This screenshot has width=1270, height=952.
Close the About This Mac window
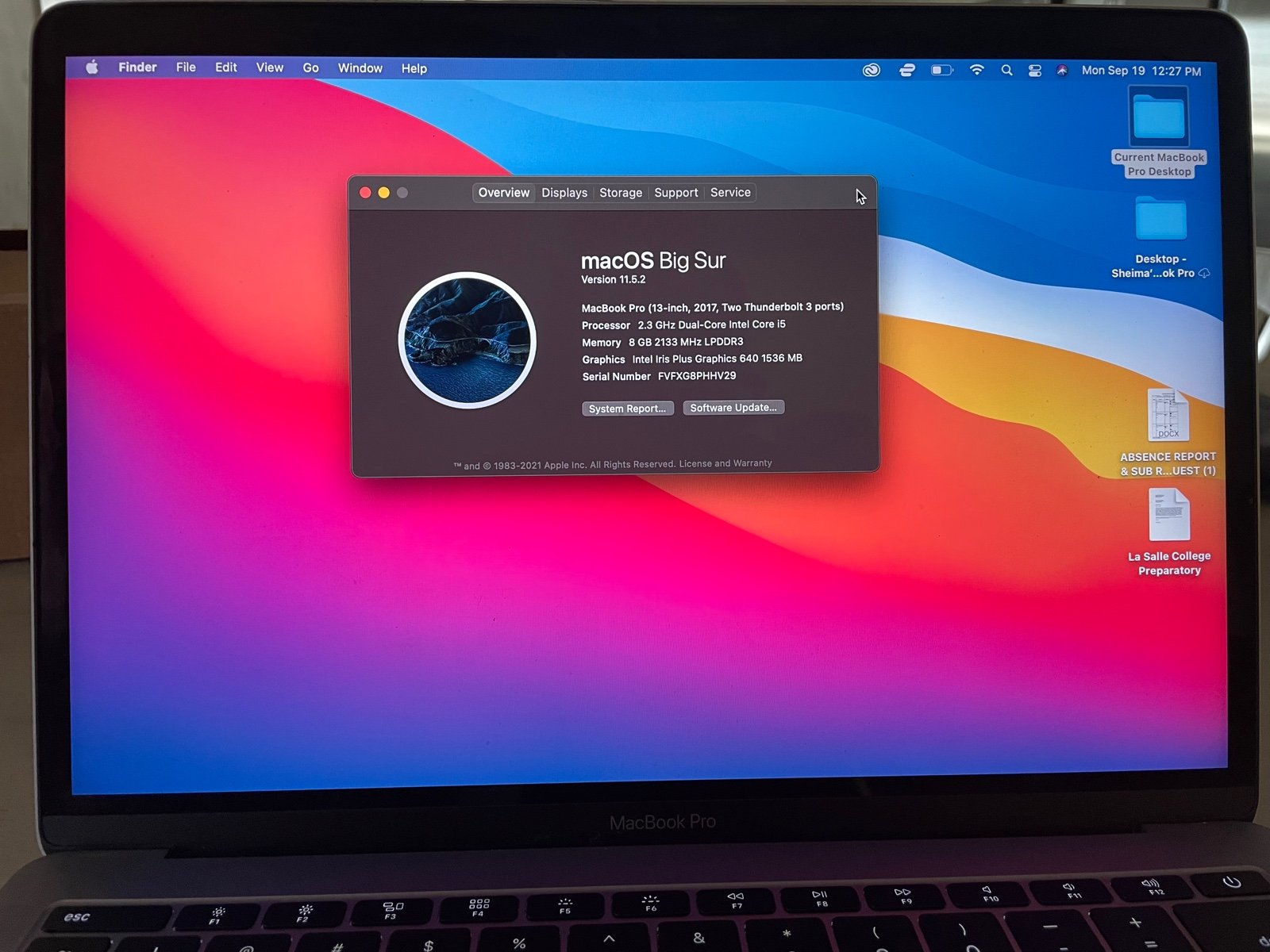tap(365, 193)
